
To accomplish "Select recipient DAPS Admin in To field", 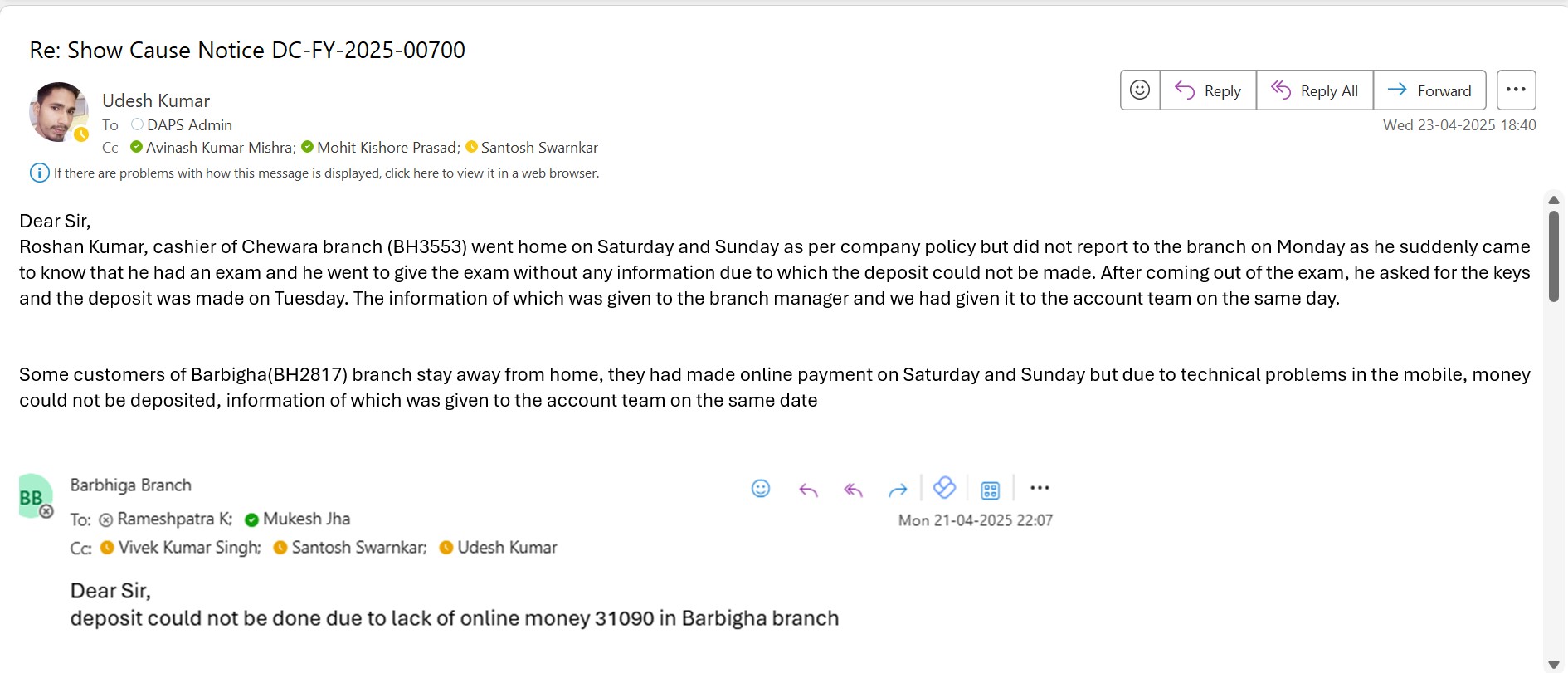I will [189, 124].
